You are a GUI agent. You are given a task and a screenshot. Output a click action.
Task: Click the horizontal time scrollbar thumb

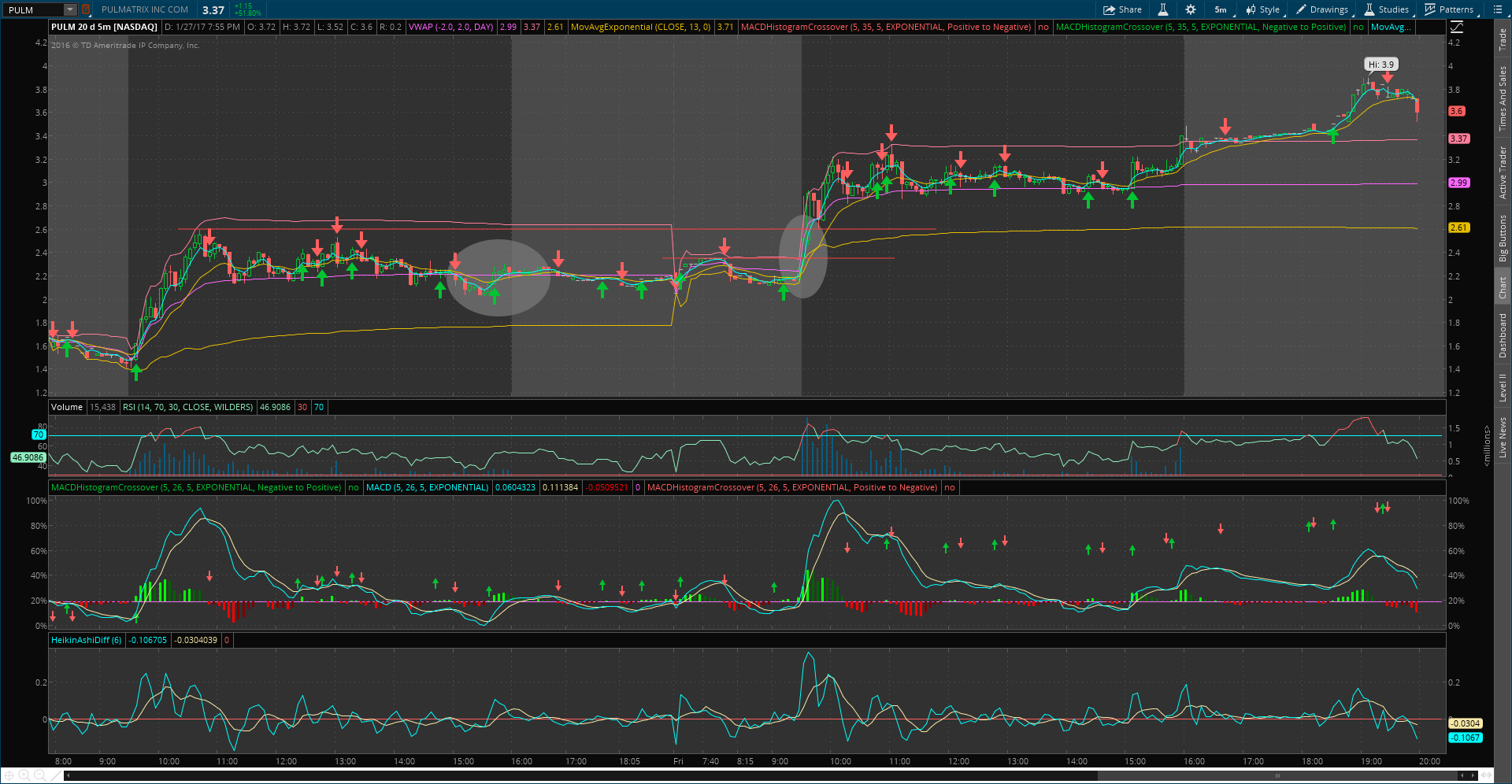(1277, 775)
